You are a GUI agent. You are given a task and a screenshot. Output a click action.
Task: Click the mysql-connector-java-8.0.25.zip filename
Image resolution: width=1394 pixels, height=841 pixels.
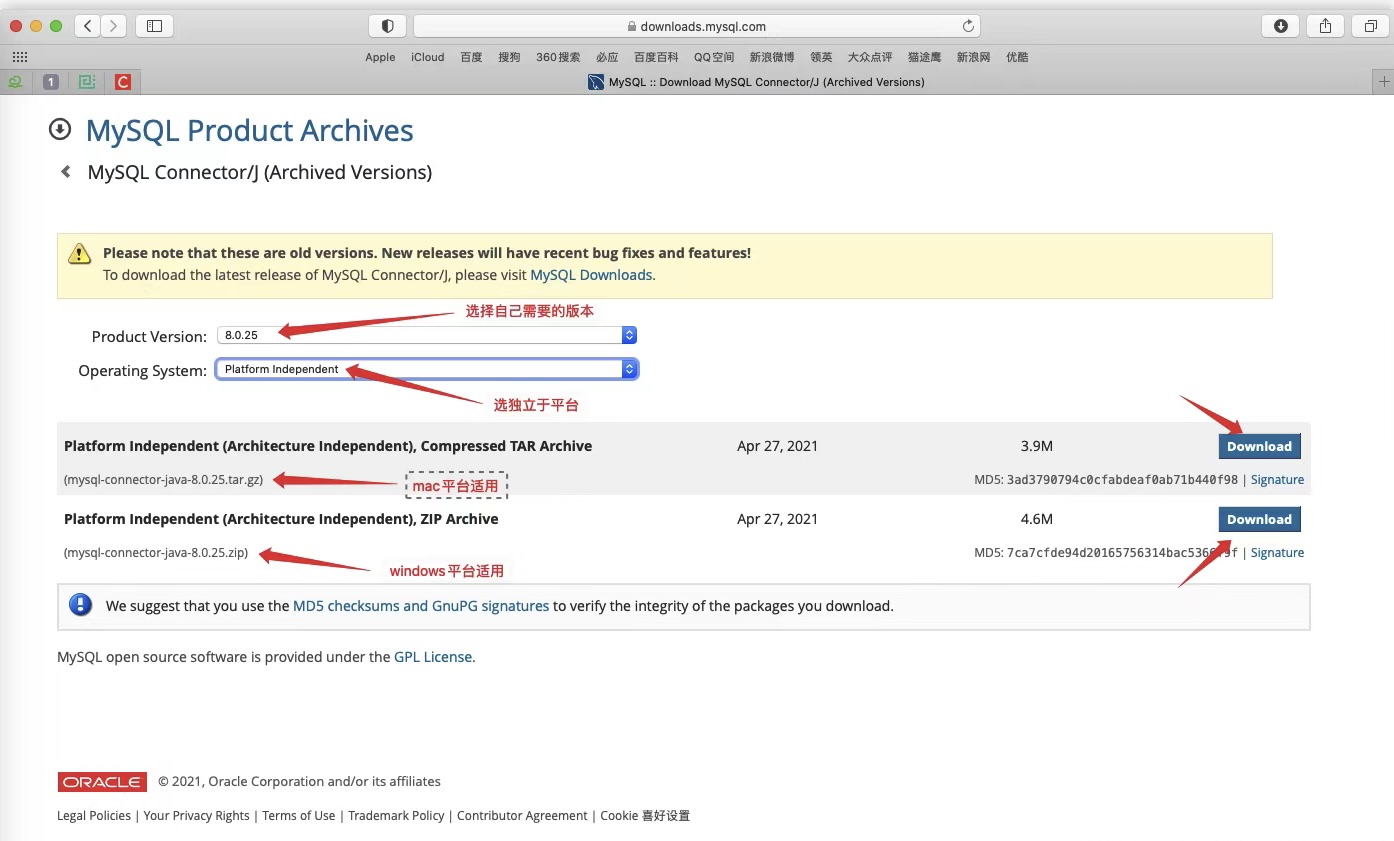pos(156,553)
